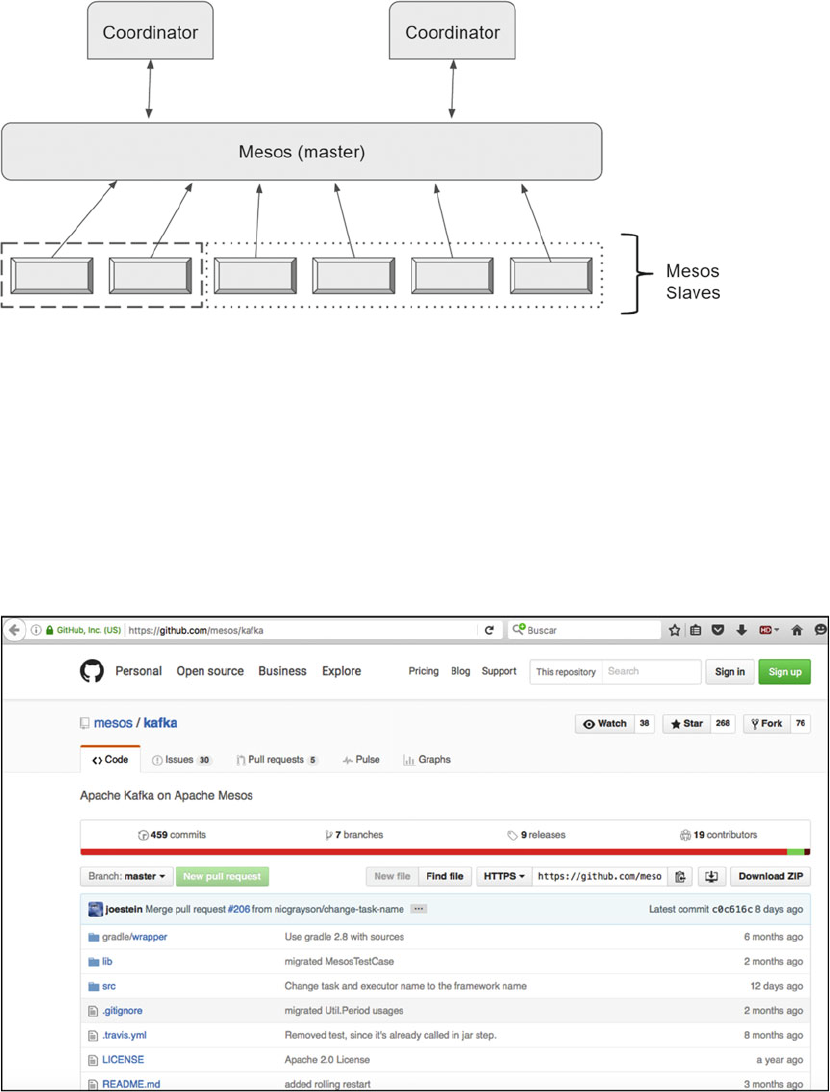The height and width of the screenshot is (1092, 830).
Task: Click the green padlock security icon
Action: 49,630
